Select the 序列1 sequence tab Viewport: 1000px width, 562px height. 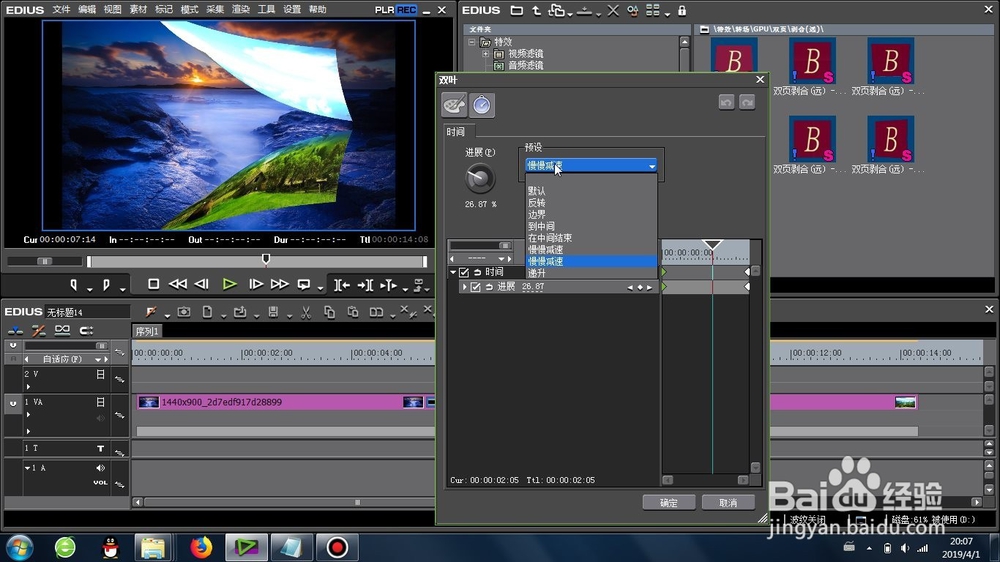[x=147, y=331]
